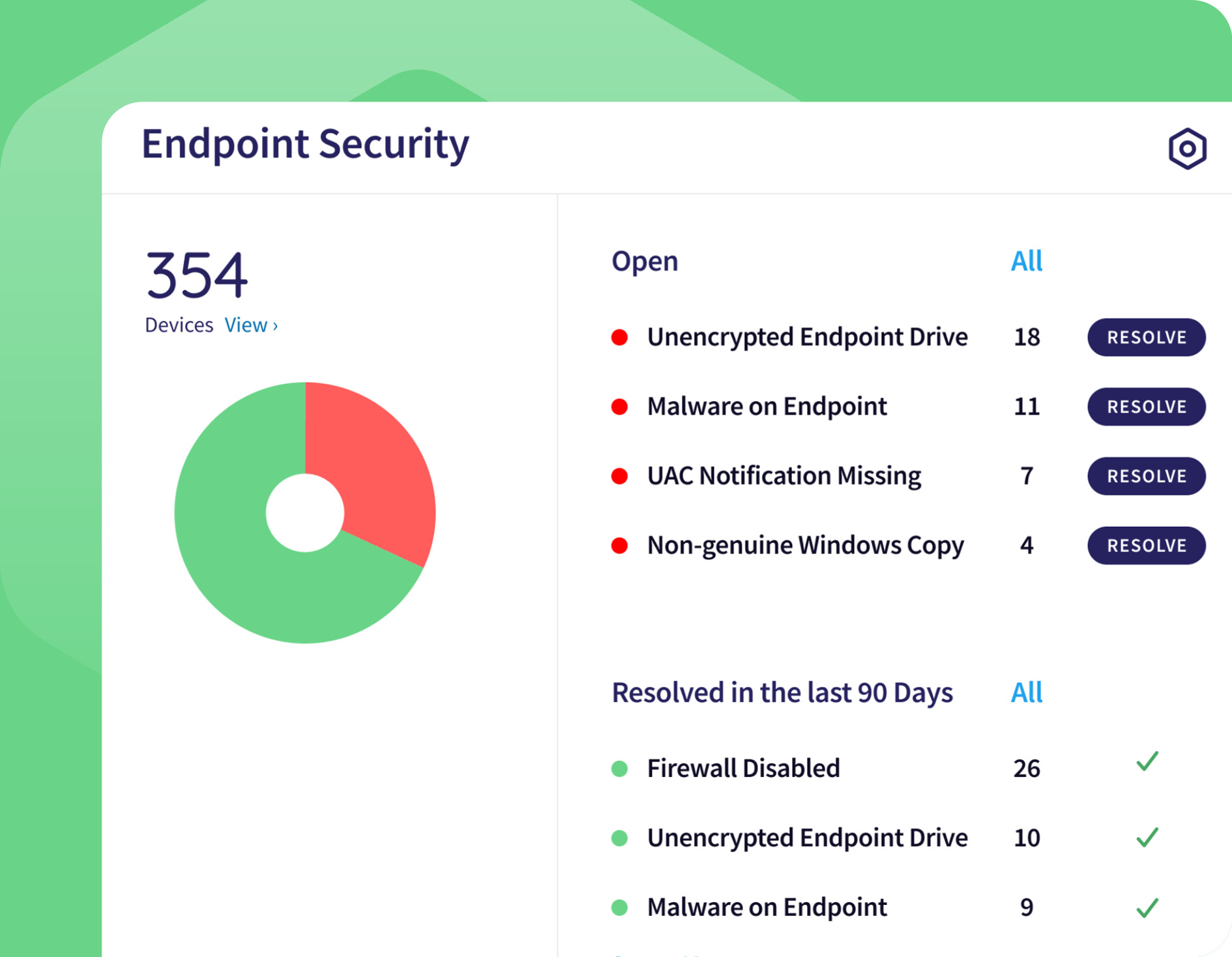Click checkmark in resolved Unencrypted Endpoint Drive row
Viewport: 1232px width, 957px height.
[x=1147, y=837]
